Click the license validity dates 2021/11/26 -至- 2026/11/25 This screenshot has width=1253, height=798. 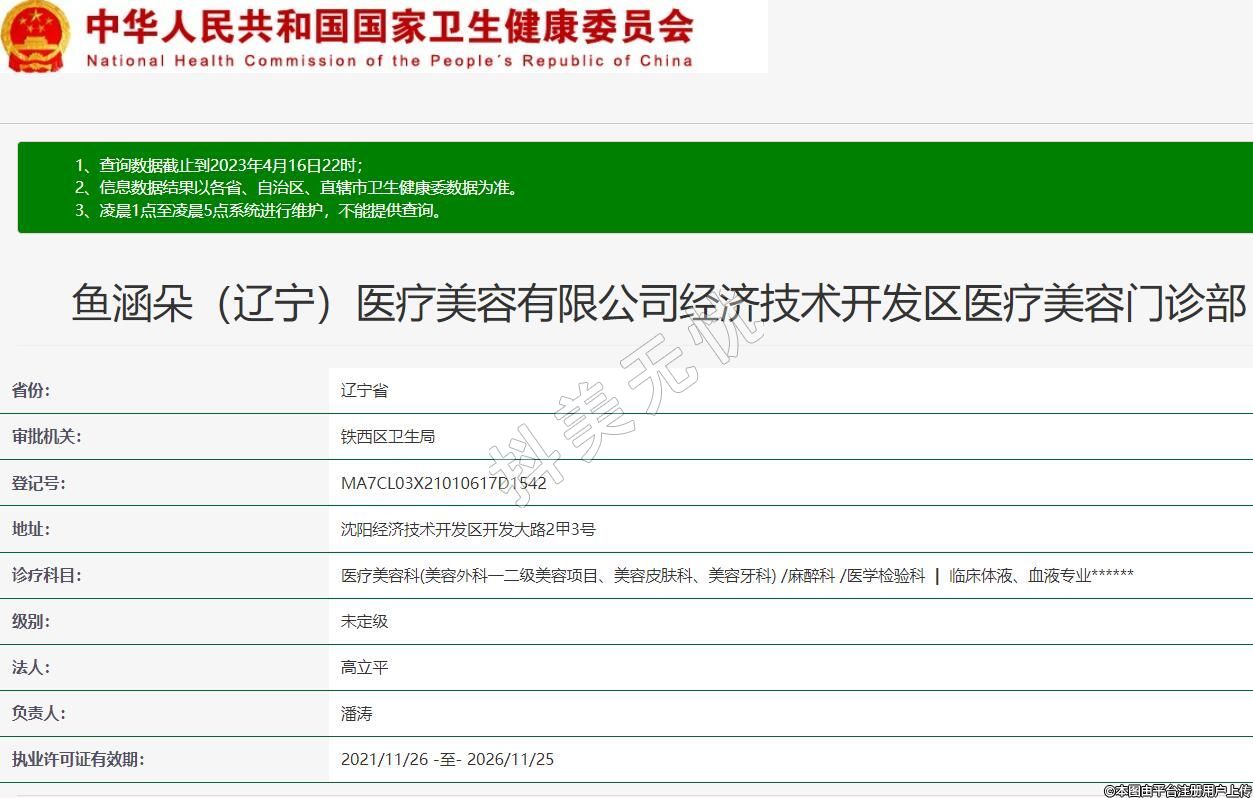(x=447, y=759)
